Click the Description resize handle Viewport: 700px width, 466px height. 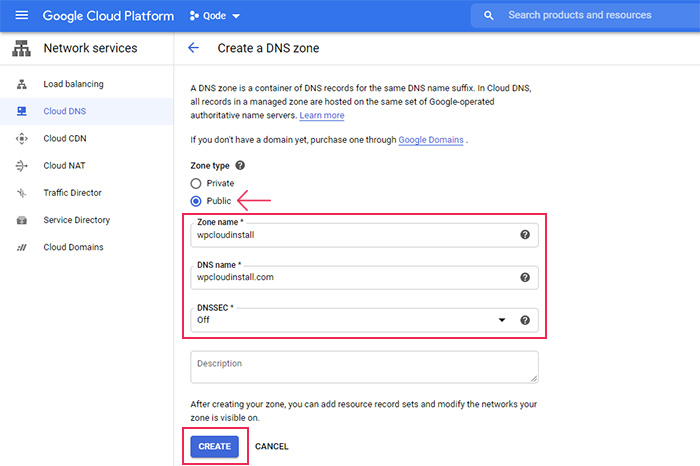pyautogui.click(x=534, y=379)
